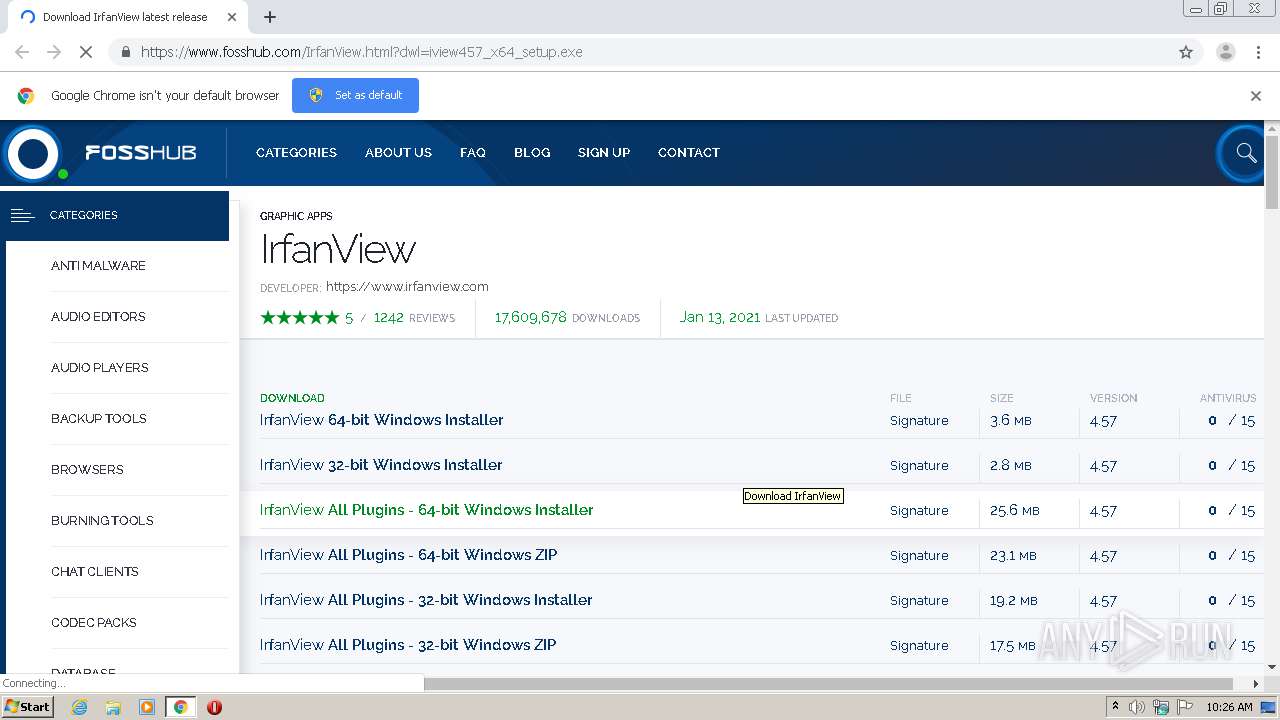Download All Plugins 64-bit Windows Installer
The height and width of the screenshot is (720, 1280).
427,510
